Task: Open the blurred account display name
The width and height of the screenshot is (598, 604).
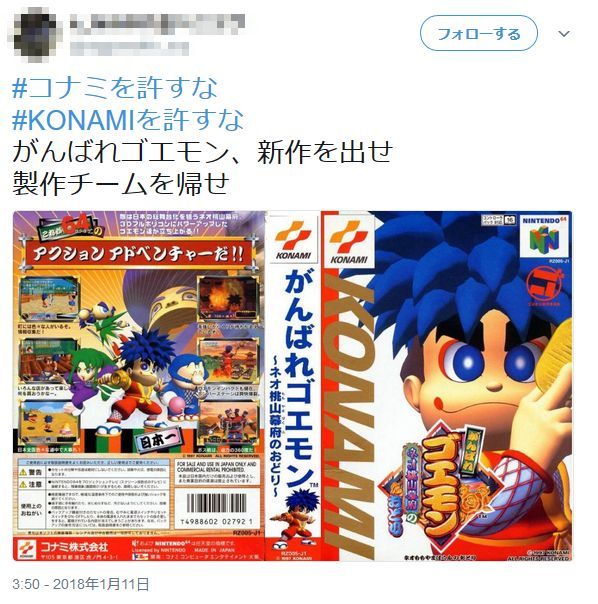Action: coord(158,21)
